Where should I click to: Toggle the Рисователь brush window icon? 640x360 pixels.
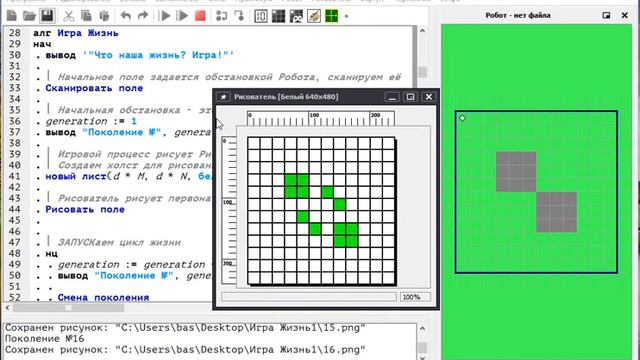point(314,16)
